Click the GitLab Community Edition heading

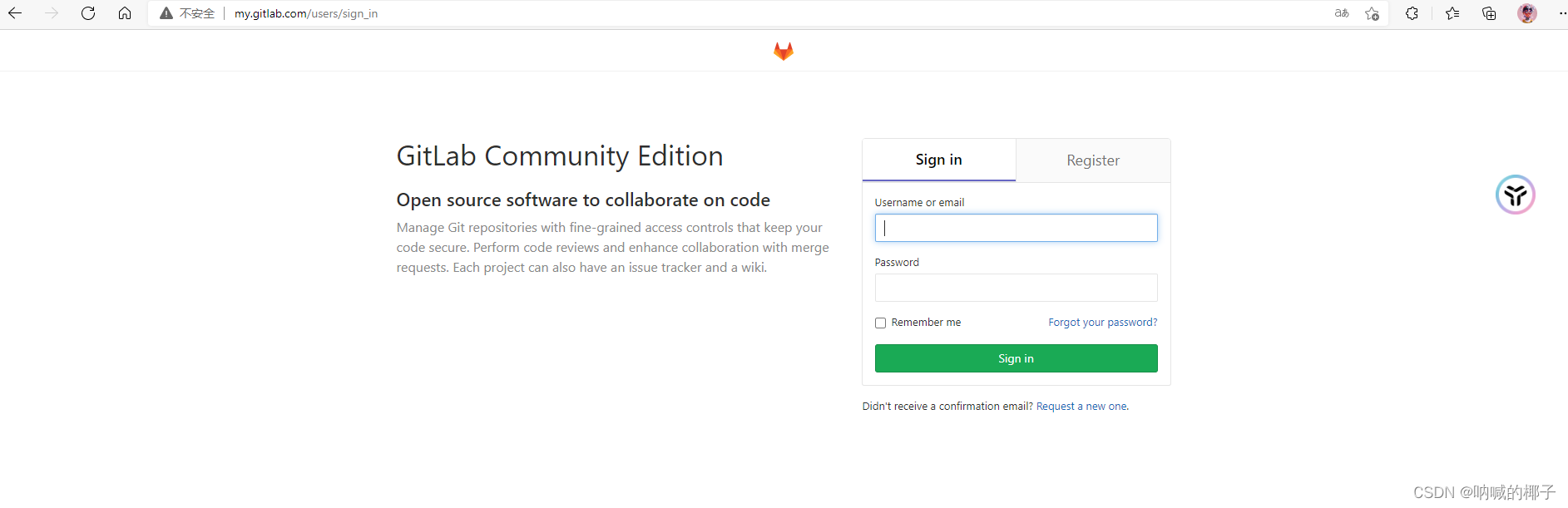pyautogui.click(x=560, y=156)
